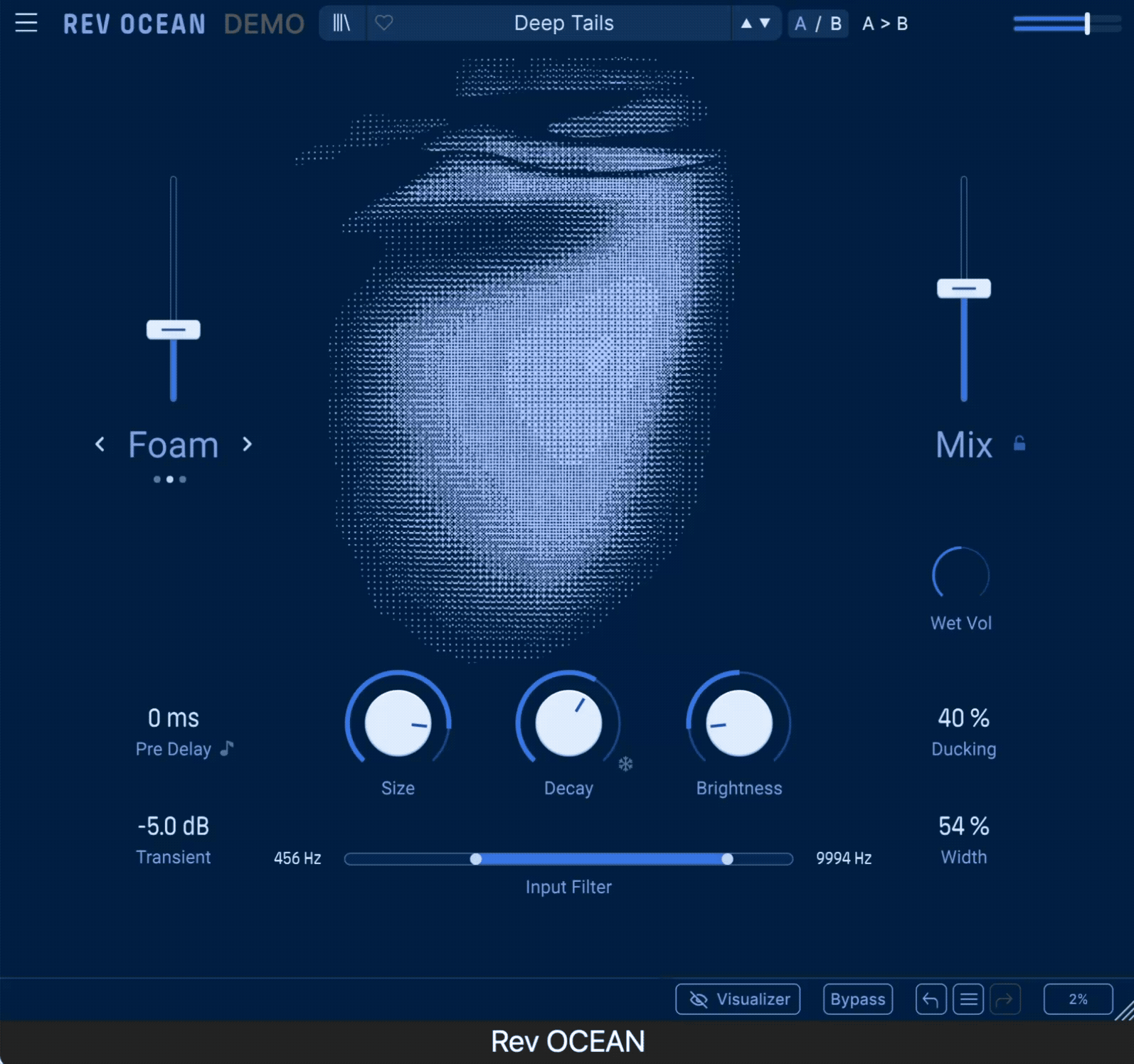Click the 9994 Hz filter value
This screenshot has height=1064, width=1134.
[x=844, y=858]
